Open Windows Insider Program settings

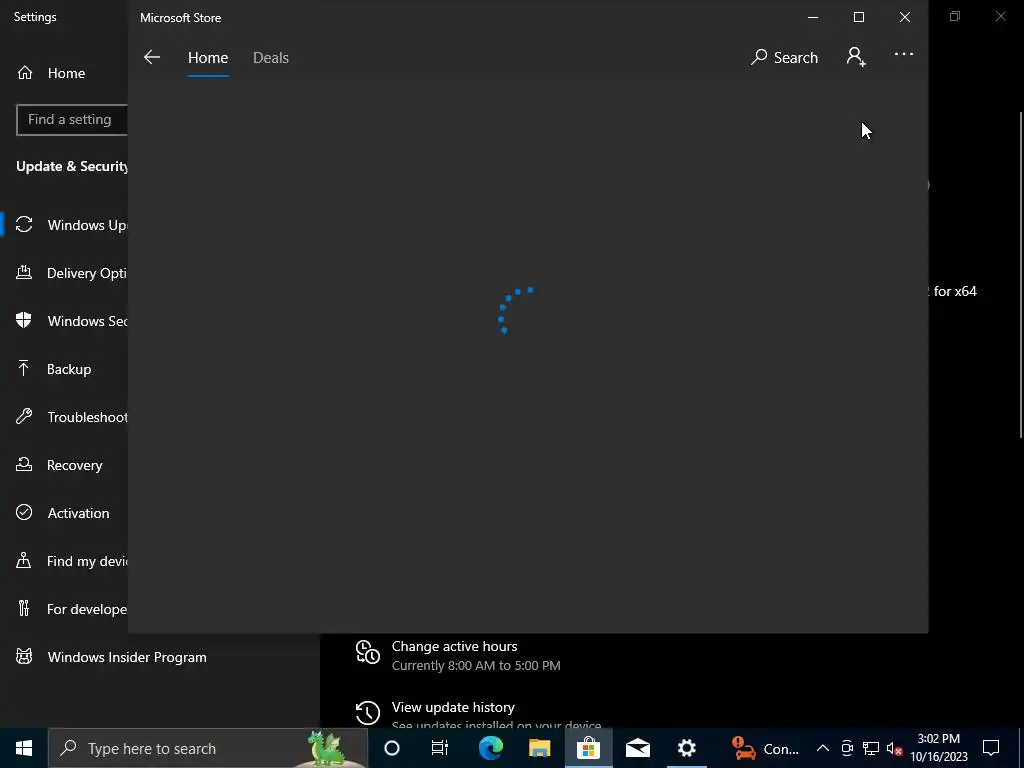127,657
